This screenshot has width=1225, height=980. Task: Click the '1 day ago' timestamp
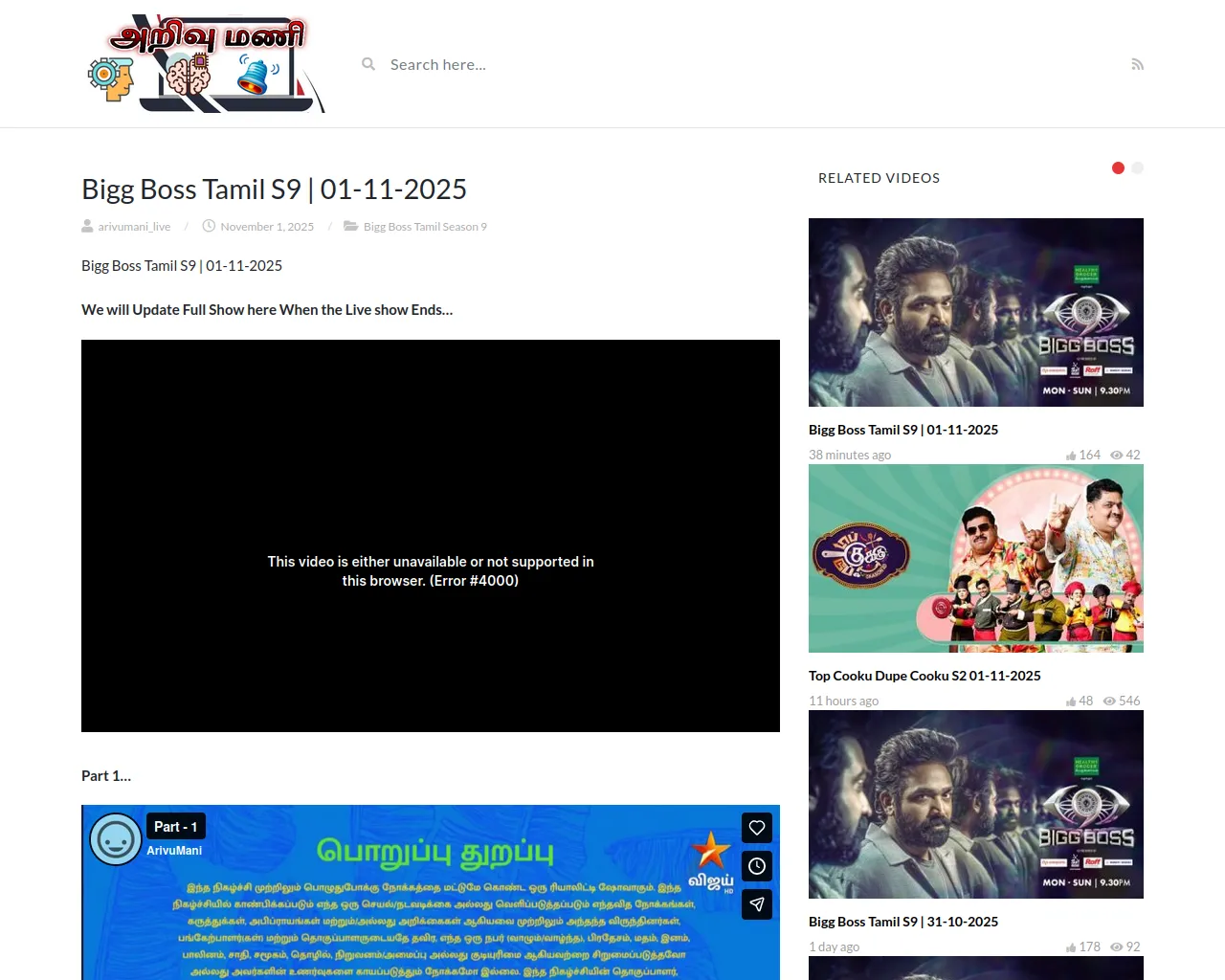(834, 947)
